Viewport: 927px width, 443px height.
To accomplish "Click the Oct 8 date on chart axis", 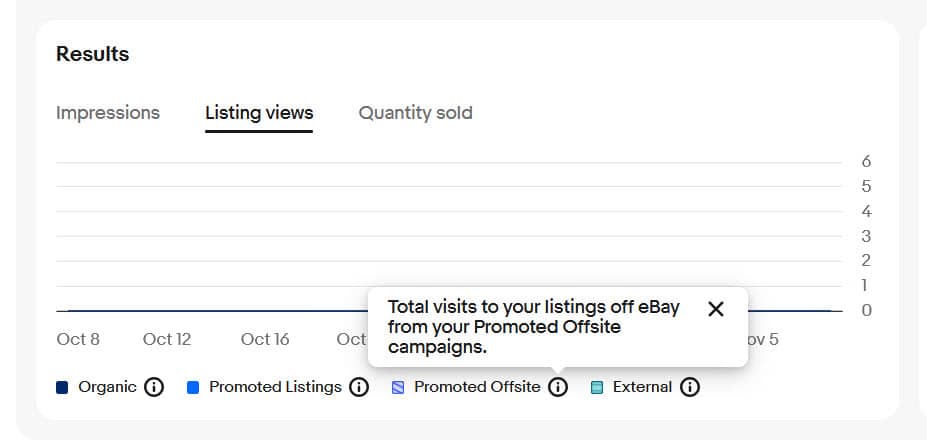I will (x=78, y=339).
